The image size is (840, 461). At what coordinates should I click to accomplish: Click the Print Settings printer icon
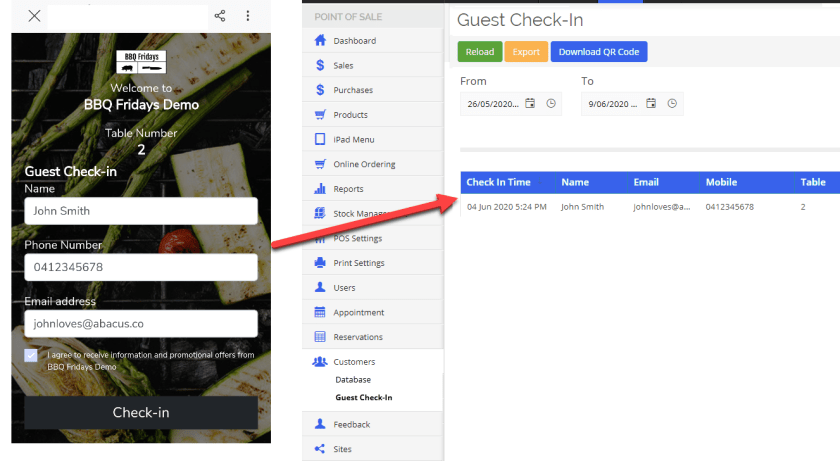tap(320, 263)
